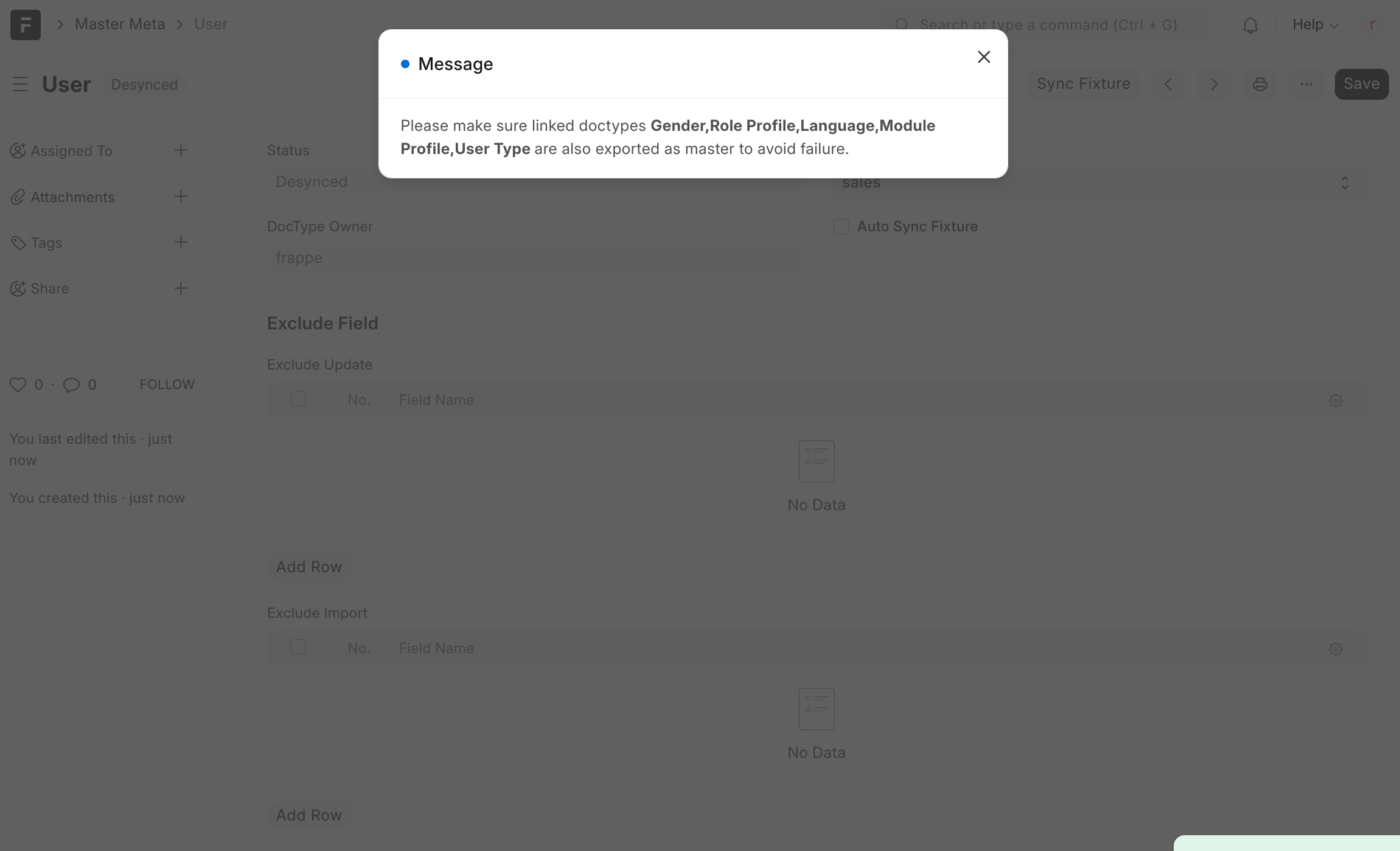The image size is (1400, 851).
Task: Click the print icon
Action: tap(1259, 84)
